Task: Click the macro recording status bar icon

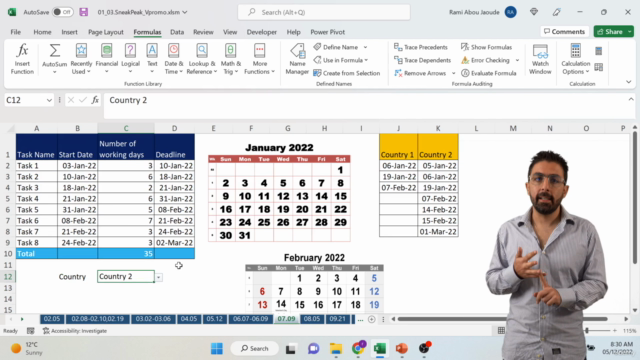Action: (x=31, y=331)
